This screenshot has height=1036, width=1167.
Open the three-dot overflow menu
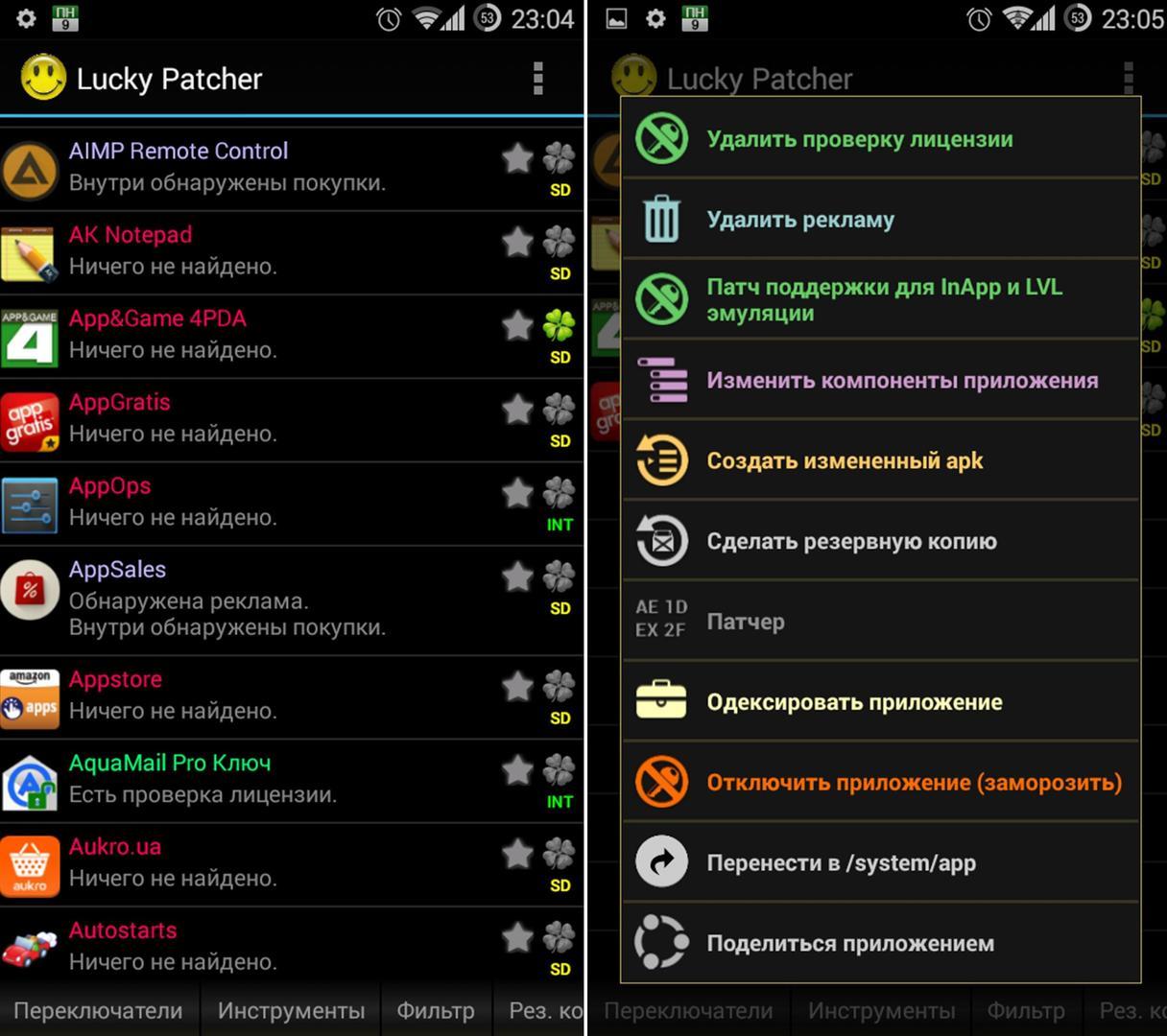point(538,78)
